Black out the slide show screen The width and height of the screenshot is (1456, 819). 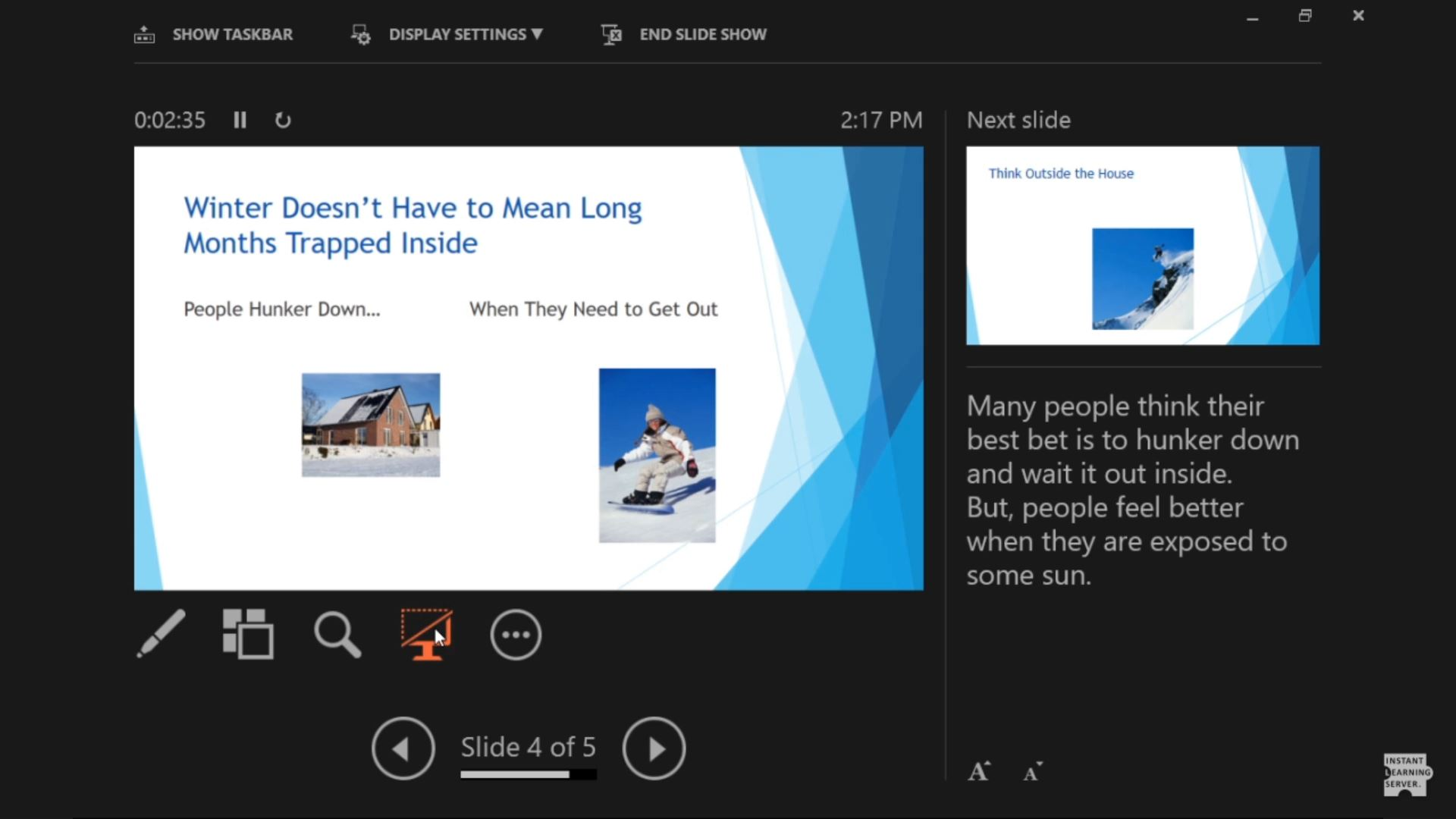[x=427, y=635]
